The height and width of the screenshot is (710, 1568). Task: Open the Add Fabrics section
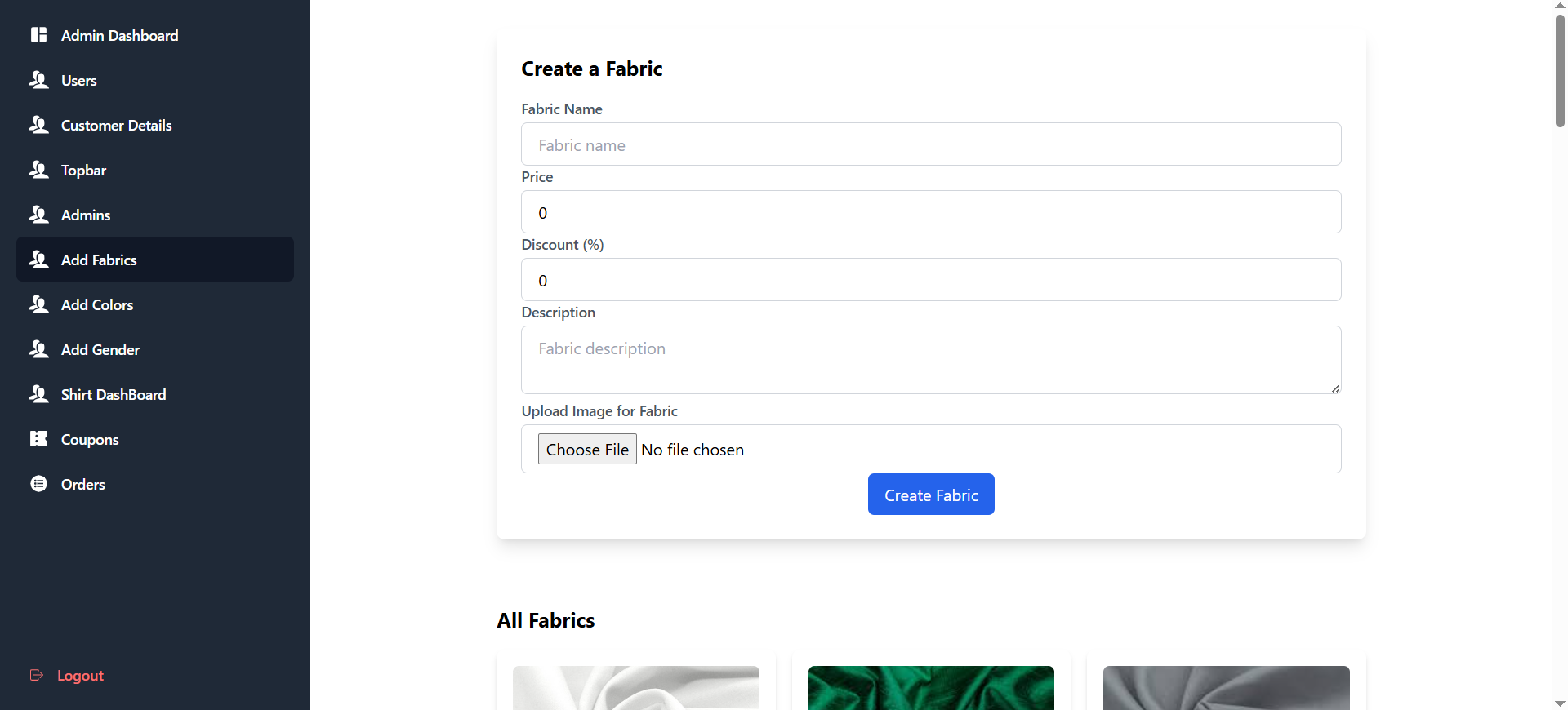coord(99,260)
